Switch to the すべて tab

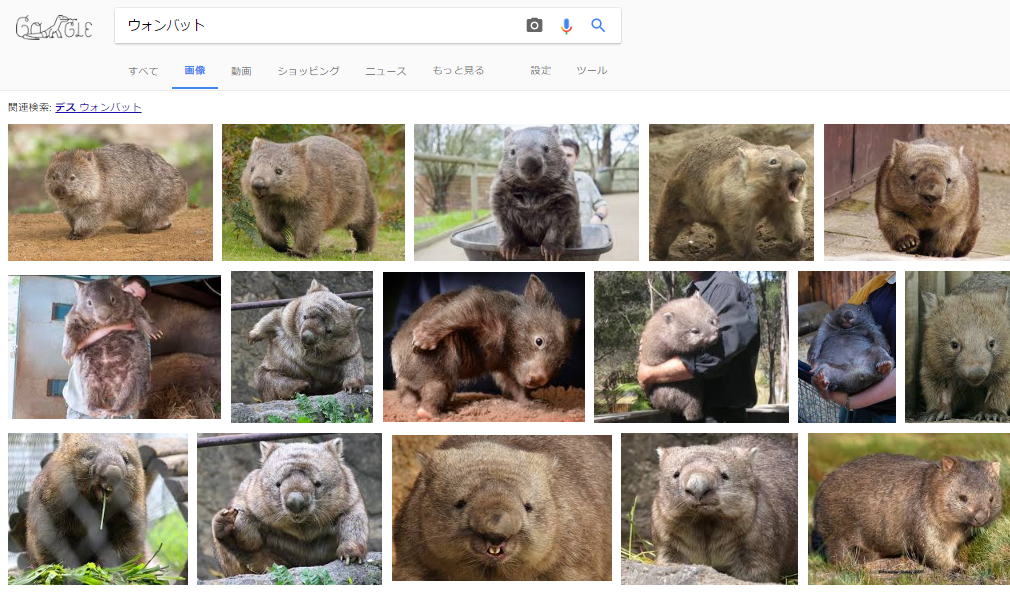click(x=143, y=71)
